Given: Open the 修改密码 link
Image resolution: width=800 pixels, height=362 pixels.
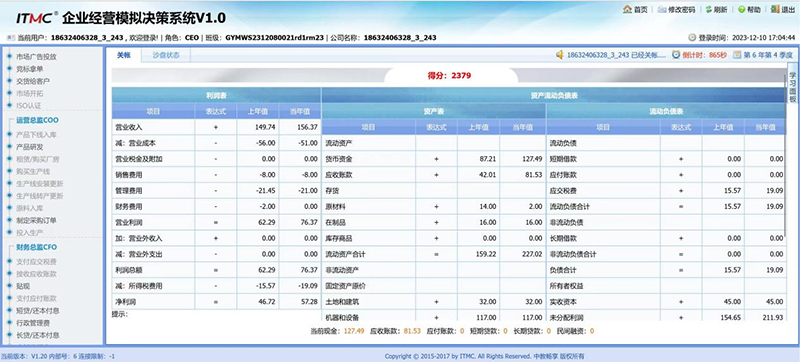Looking at the screenshot, I should point(681,9).
